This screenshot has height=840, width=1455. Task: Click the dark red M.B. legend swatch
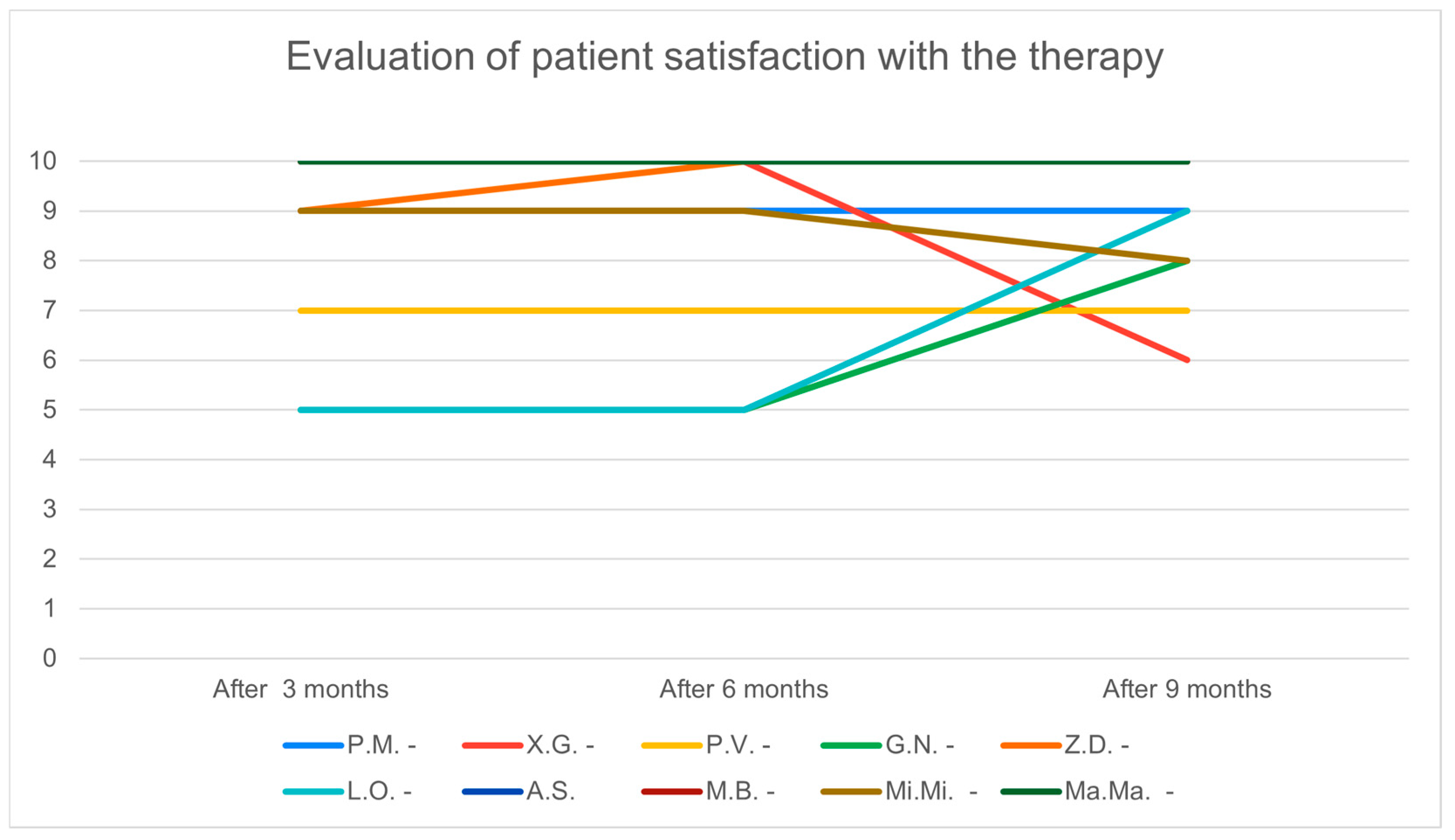[x=672, y=792]
